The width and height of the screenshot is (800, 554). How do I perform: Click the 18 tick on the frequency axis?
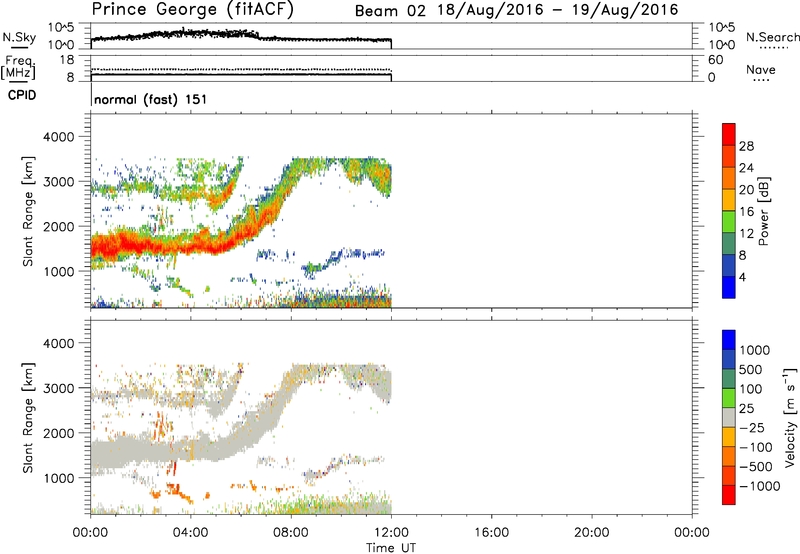coord(67,60)
